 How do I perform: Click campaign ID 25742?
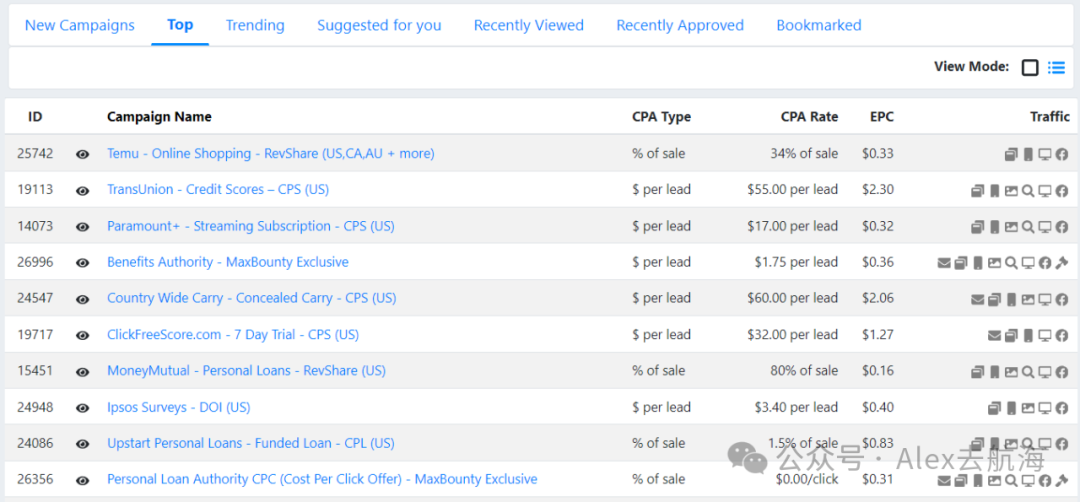pos(35,154)
